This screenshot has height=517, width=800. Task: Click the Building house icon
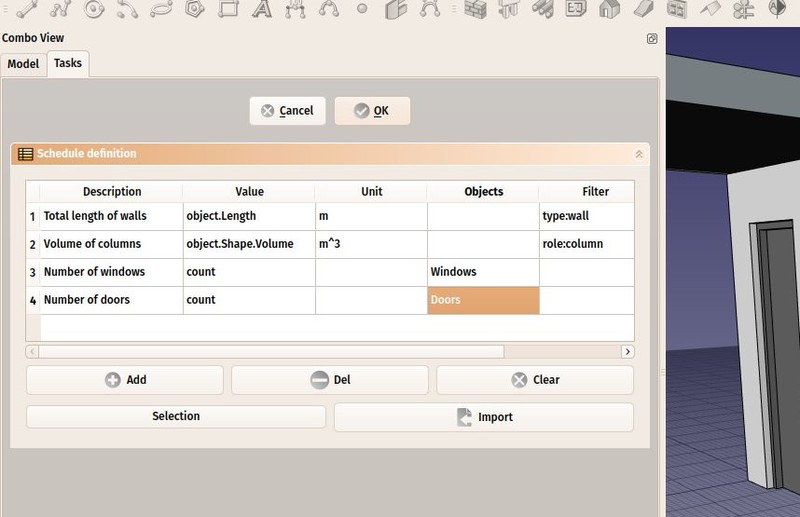click(x=609, y=9)
